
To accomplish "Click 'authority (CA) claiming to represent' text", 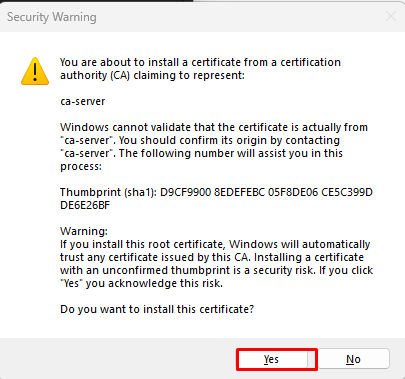I will (x=152, y=75).
